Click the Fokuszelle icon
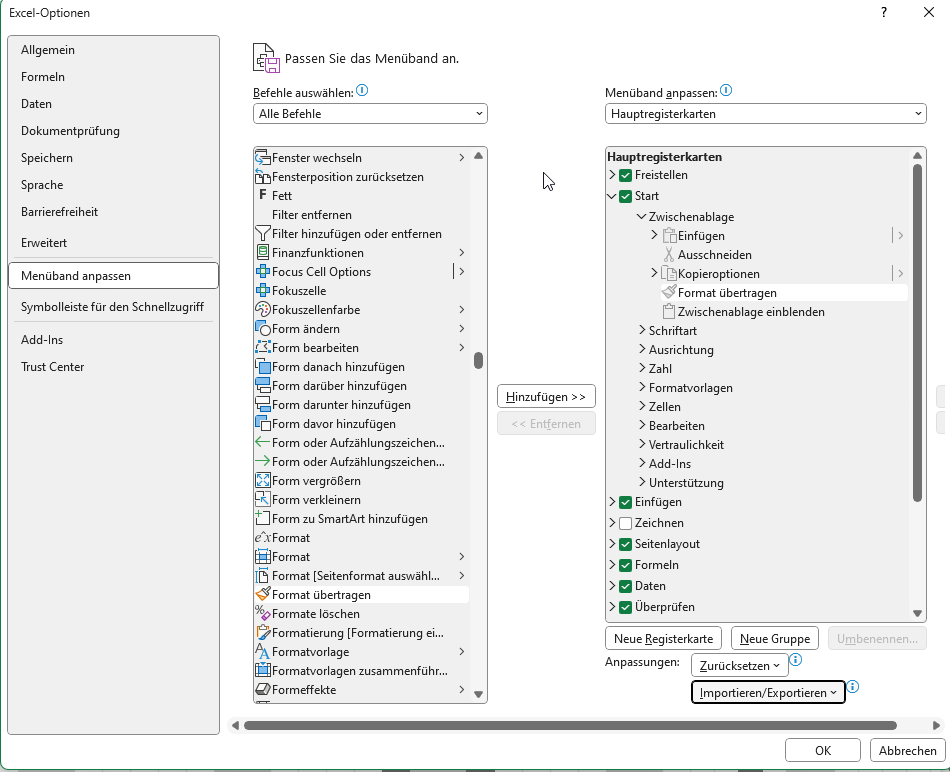 click(x=262, y=291)
